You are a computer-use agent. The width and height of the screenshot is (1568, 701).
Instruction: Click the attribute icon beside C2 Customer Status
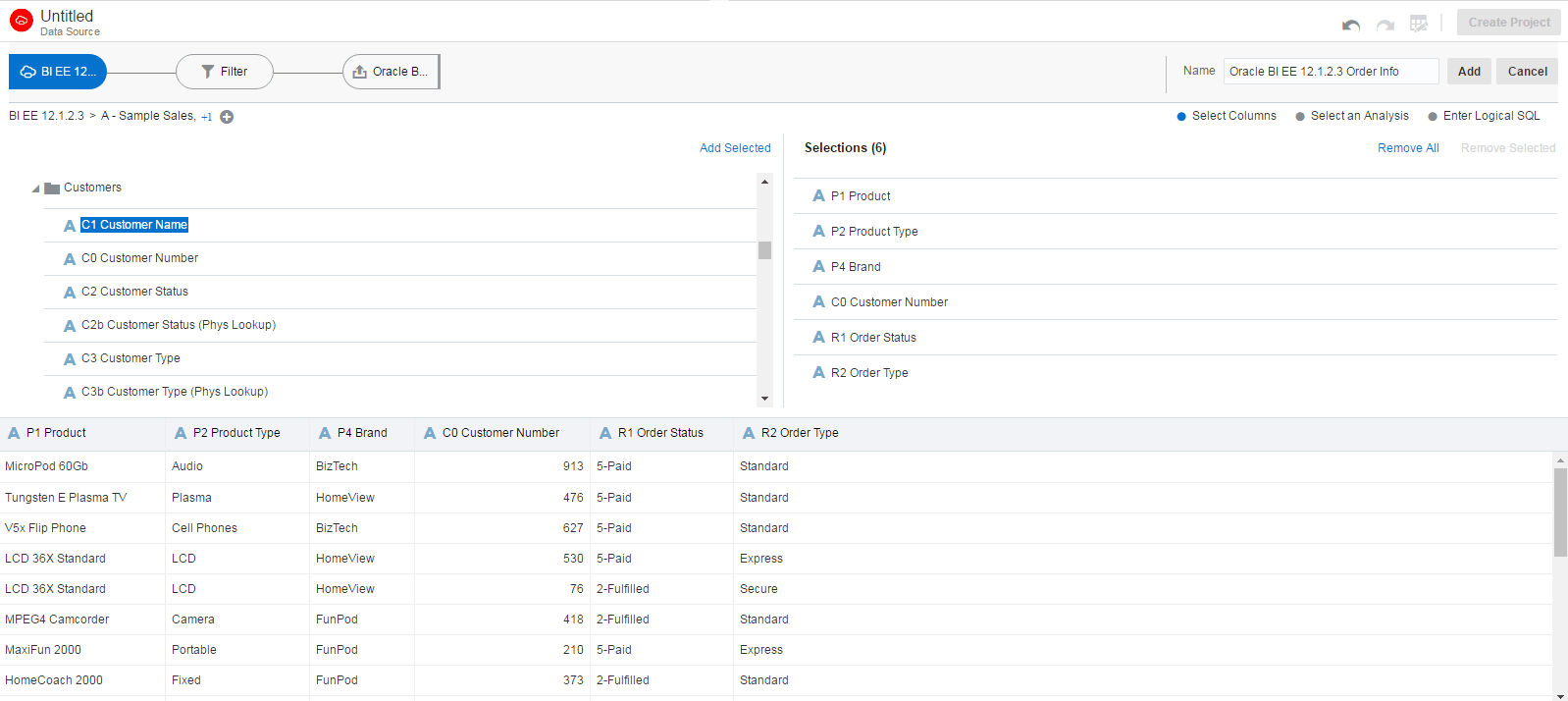click(x=70, y=293)
